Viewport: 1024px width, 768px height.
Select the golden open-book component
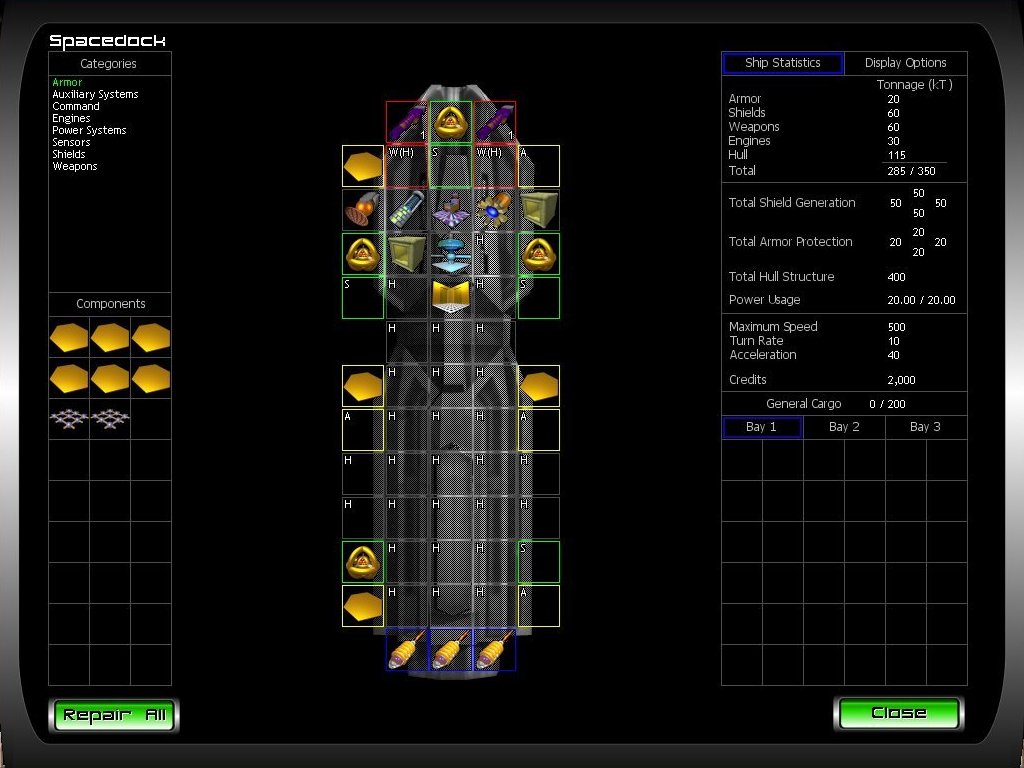[451, 297]
